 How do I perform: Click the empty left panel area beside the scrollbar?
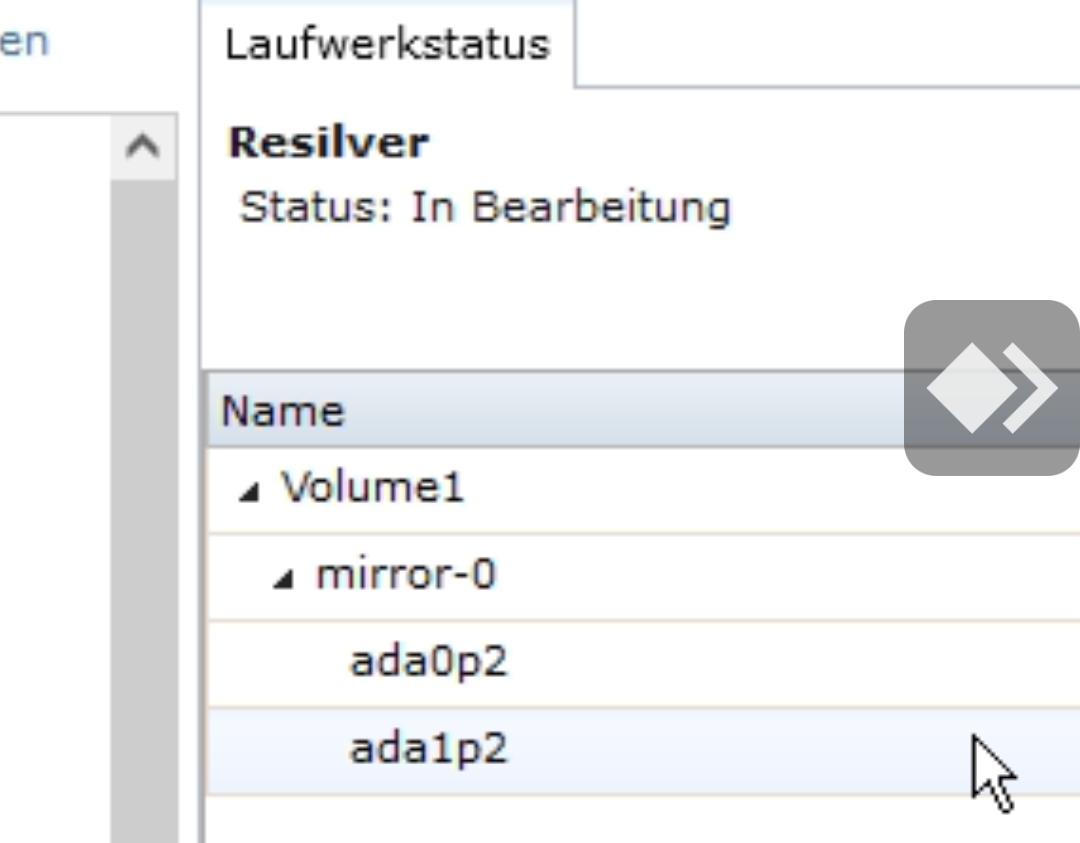55,482
